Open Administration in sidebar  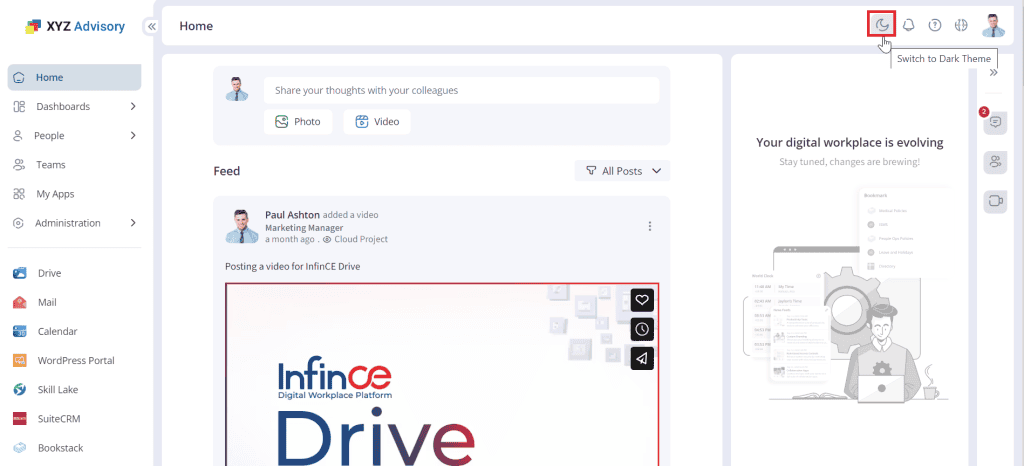[x=68, y=223]
